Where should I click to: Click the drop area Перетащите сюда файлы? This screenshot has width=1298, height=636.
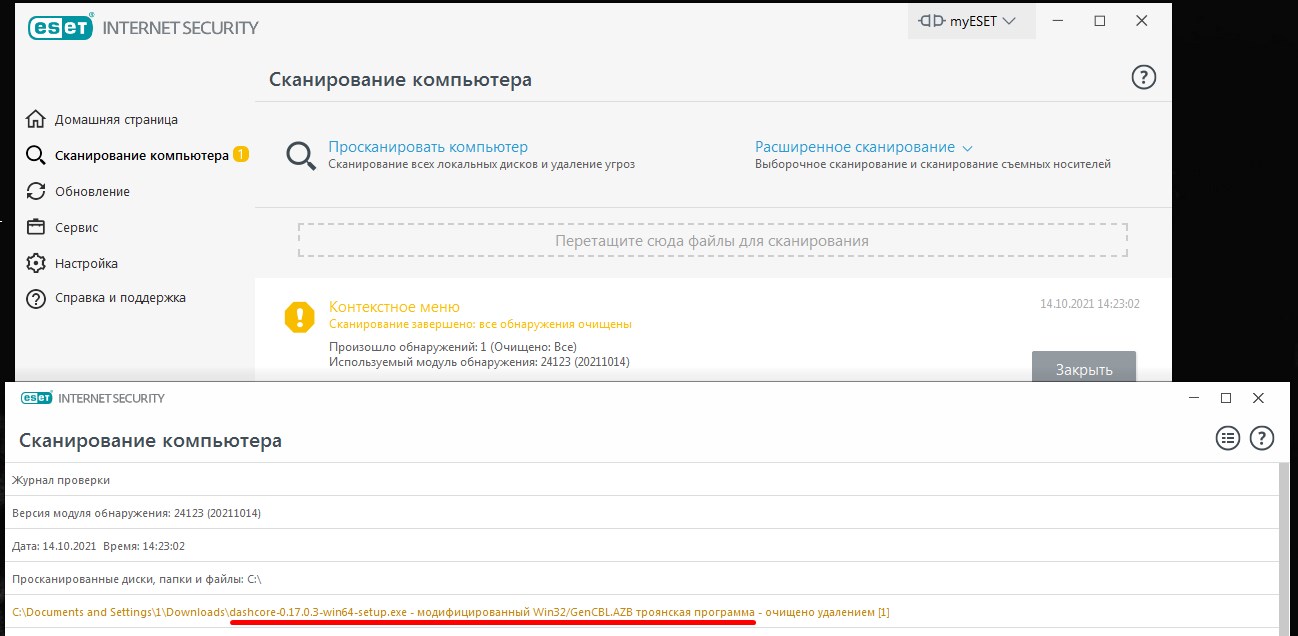[712, 241]
